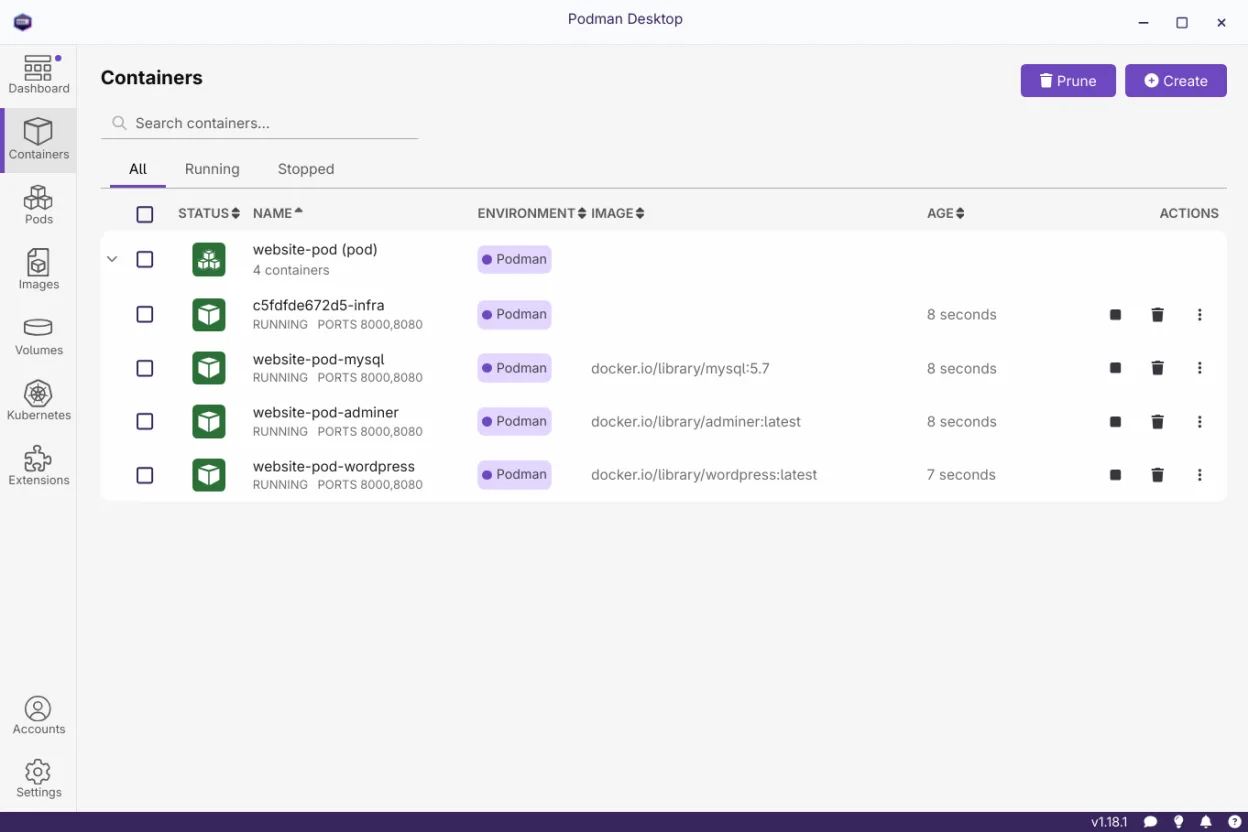Click the 7 seconds age value
Image resolution: width=1248 pixels, height=832 pixels.
961,475
